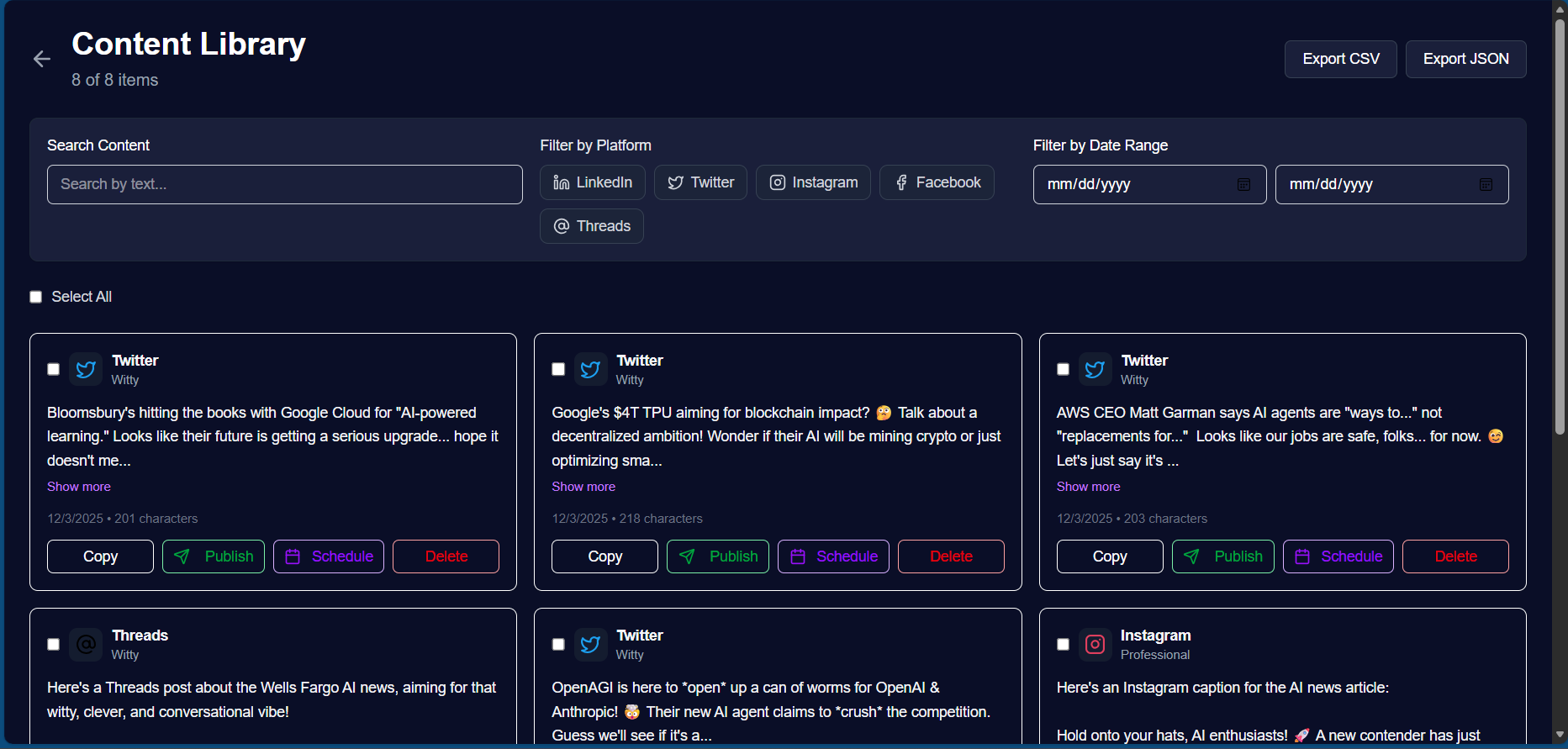The height and width of the screenshot is (749, 1568).
Task: Filter by the Twitter platform
Action: coord(700,182)
